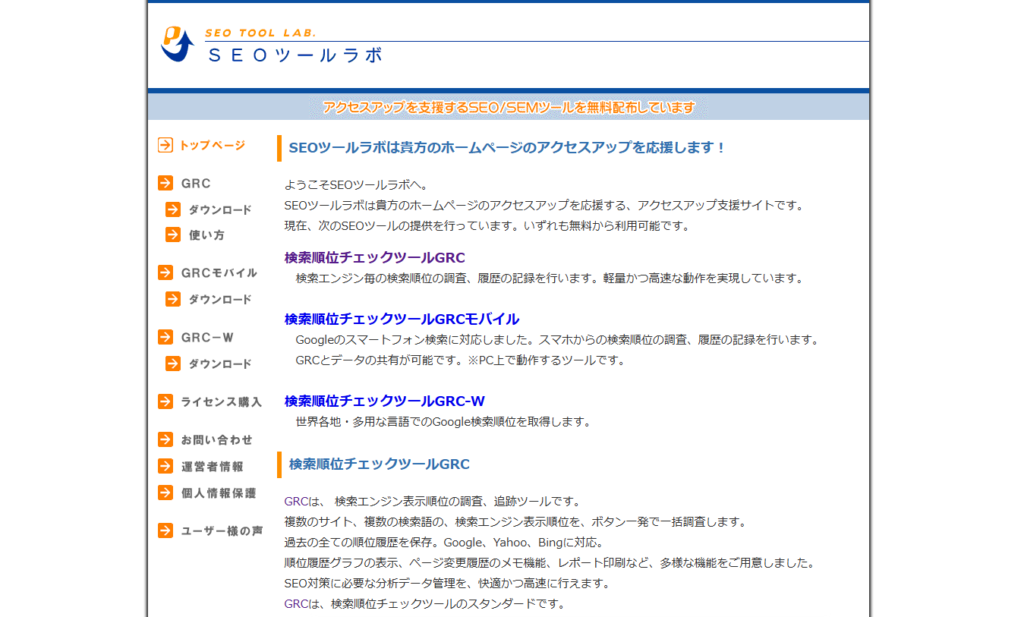Open the GRC sidebar menu item

(196, 183)
